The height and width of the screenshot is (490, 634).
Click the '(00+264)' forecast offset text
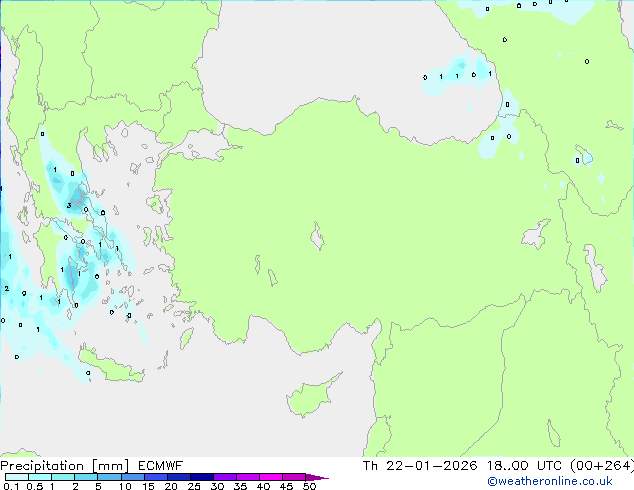pyautogui.click(x=602, y=466)
